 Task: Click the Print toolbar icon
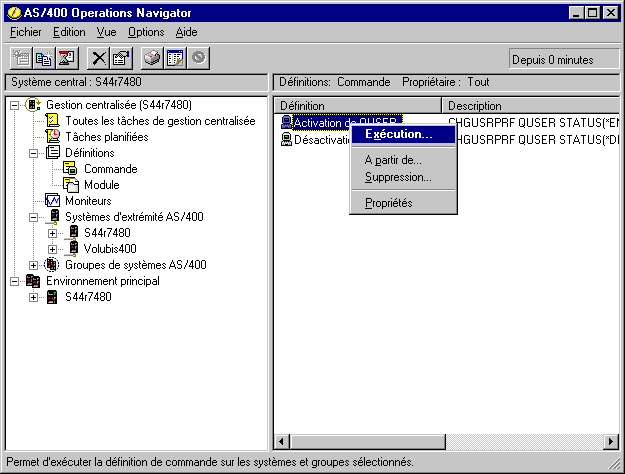(152, 58)
